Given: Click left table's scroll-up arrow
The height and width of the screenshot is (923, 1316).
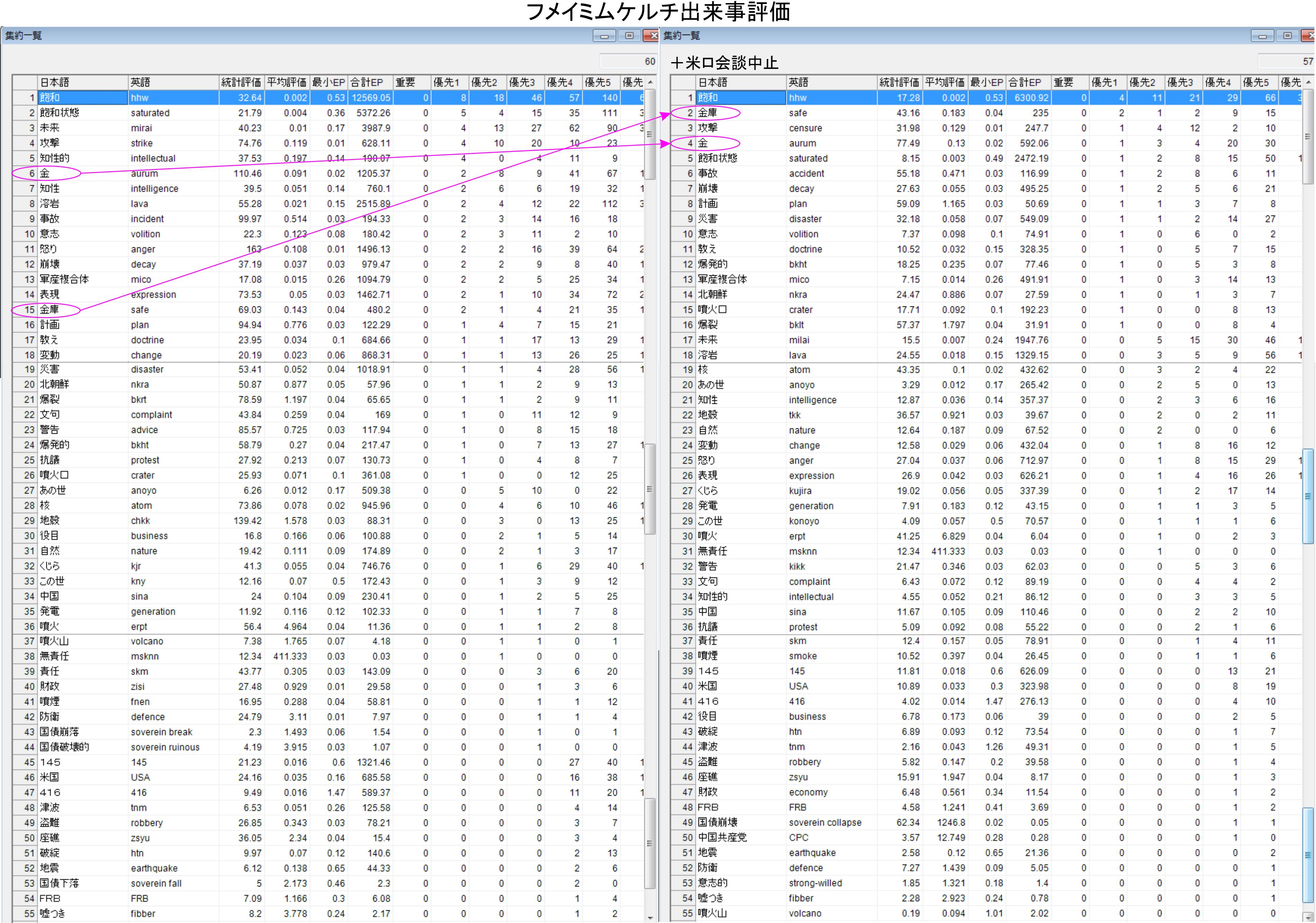Looking at the screenshot, I should click(x=650, y=82).
